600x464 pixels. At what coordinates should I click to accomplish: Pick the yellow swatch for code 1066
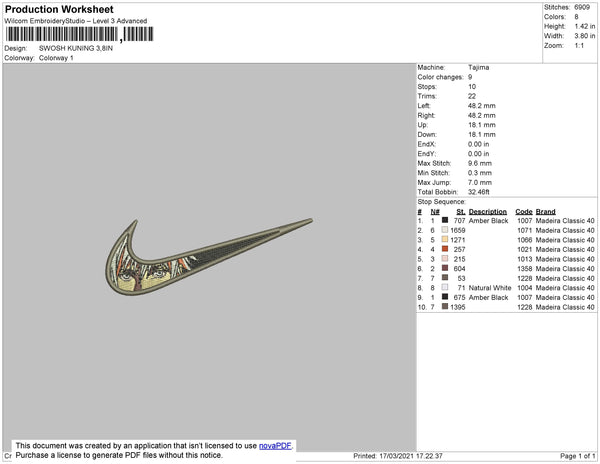coord(445,239)
